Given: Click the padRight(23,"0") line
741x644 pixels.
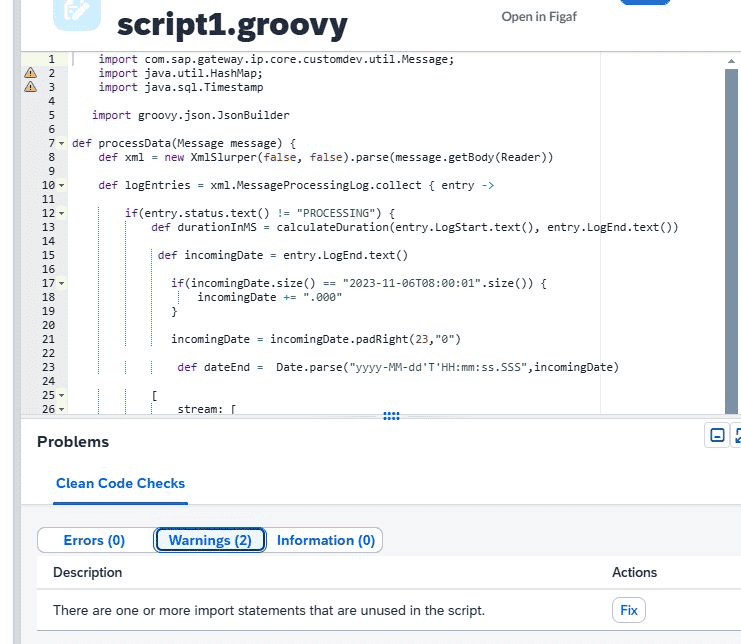Looking at the screenshot, I should (316, 339).
